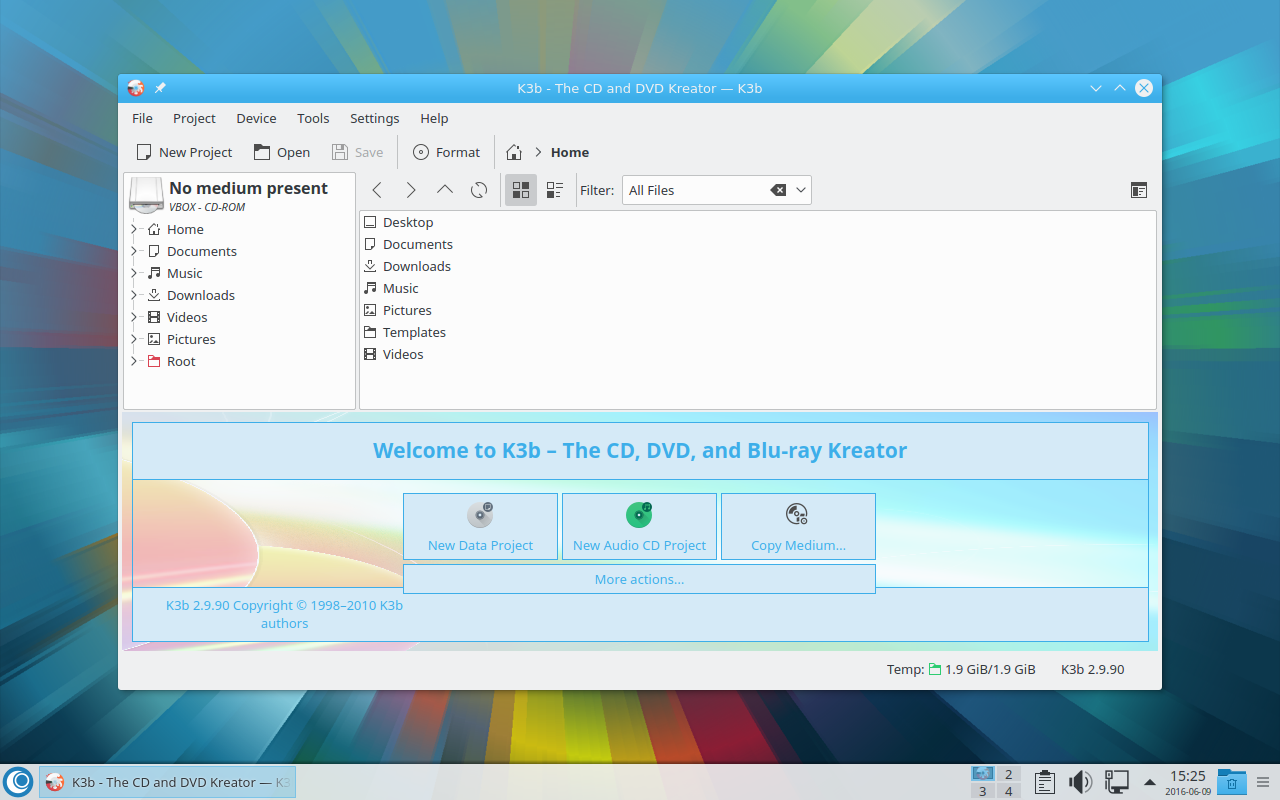
Task: Click the New Data Project disc icon
Action: 480,515
